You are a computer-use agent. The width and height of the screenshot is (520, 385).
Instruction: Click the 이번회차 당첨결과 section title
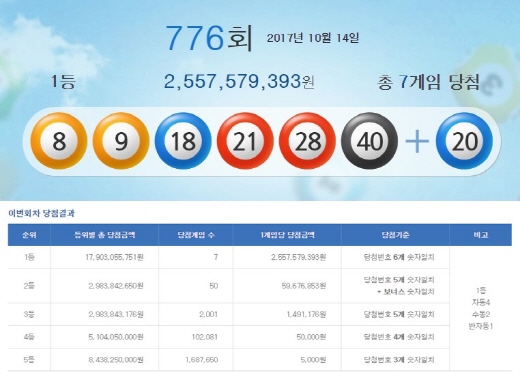click(x=41, y=213)
